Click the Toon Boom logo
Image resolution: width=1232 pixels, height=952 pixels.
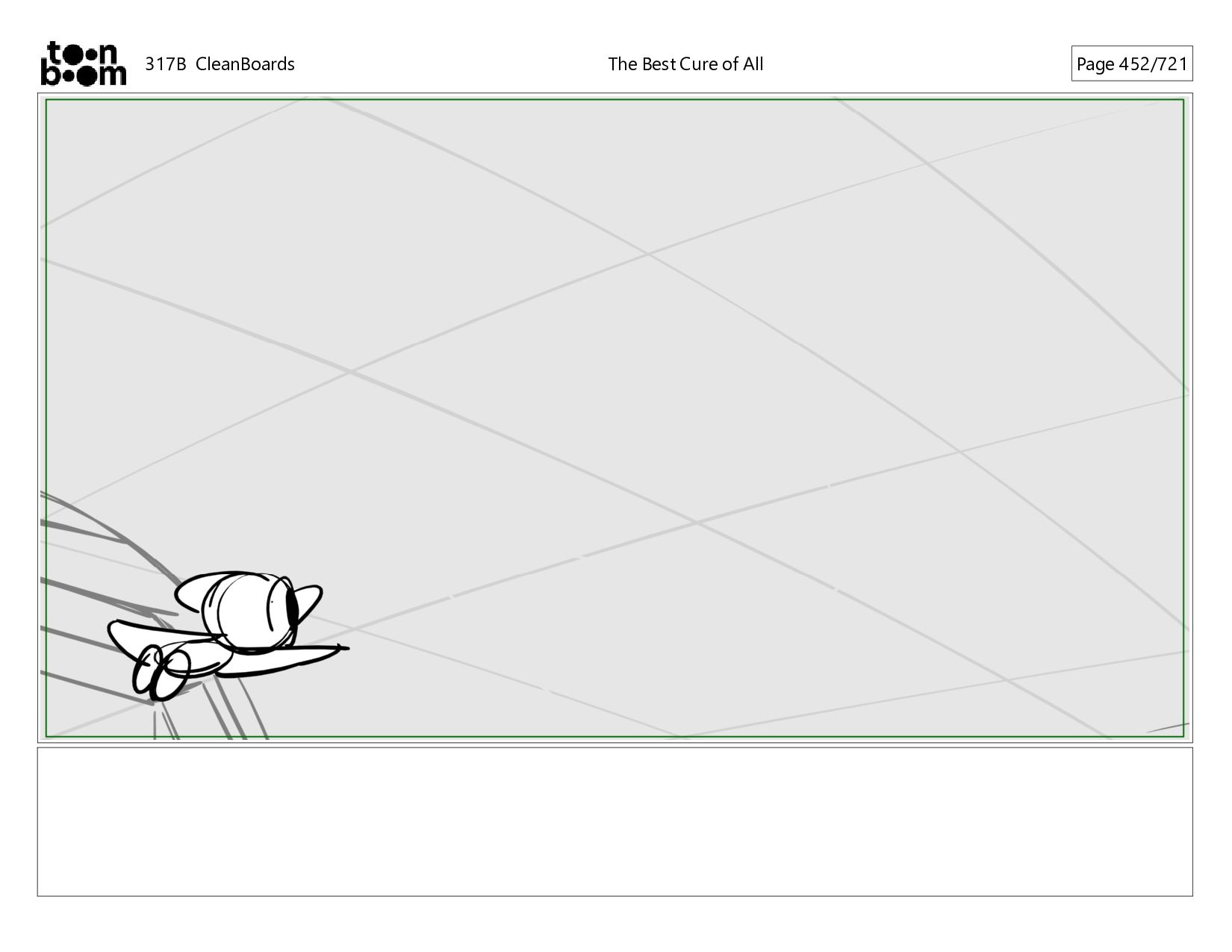click(83, 63)
